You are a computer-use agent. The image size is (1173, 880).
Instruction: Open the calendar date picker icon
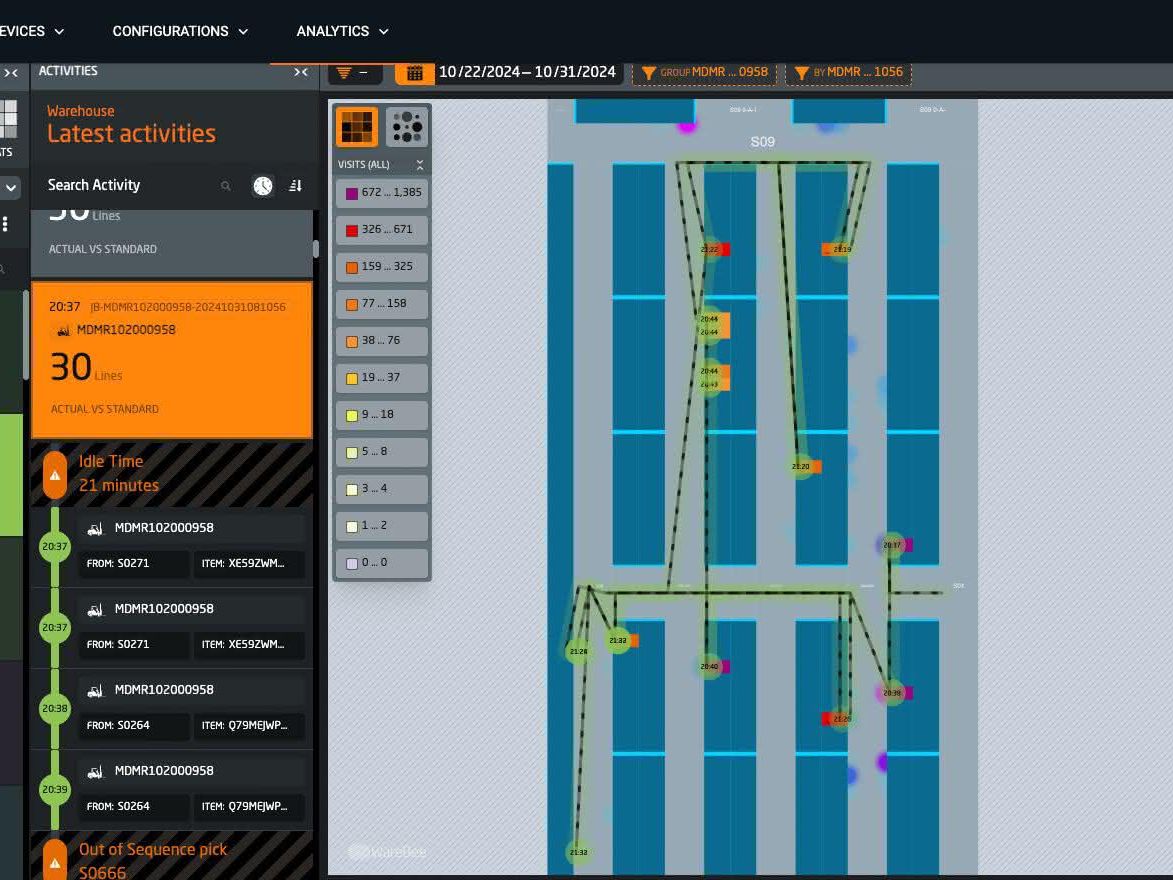[x=414, y=73]
